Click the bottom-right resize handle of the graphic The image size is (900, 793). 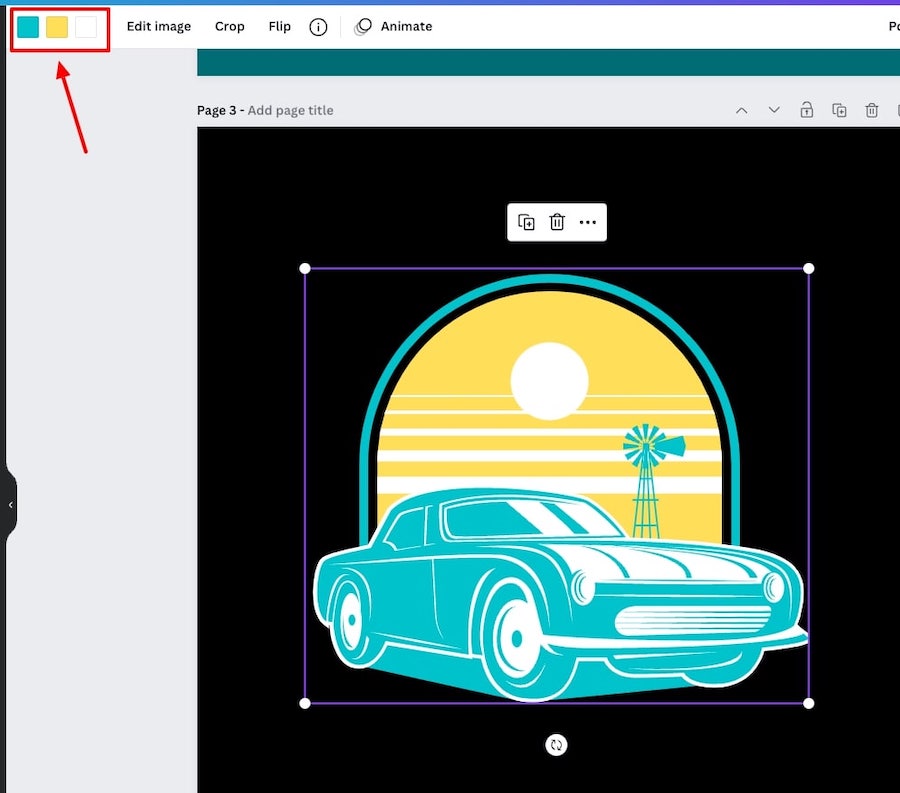click(809, 703)
